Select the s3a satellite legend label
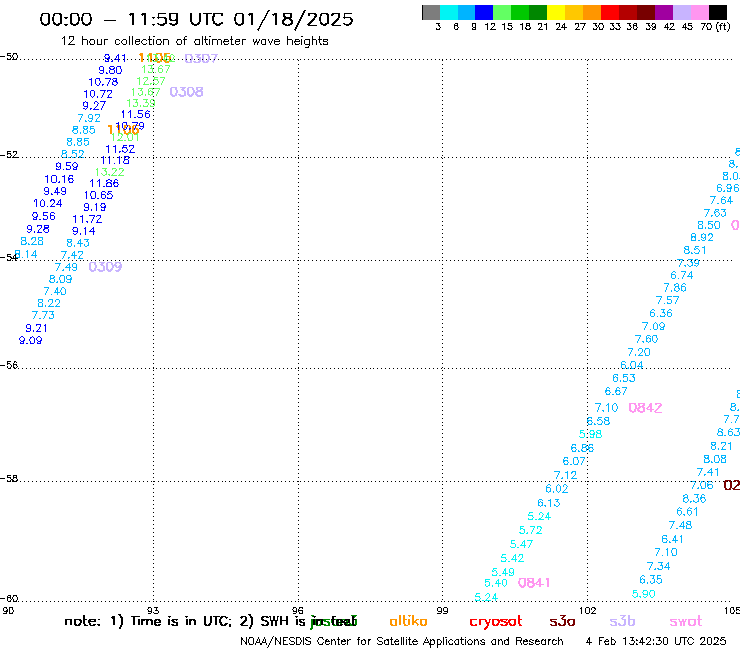Image resolution: width=740 pixels, height=650 pixels. [562, 621]
